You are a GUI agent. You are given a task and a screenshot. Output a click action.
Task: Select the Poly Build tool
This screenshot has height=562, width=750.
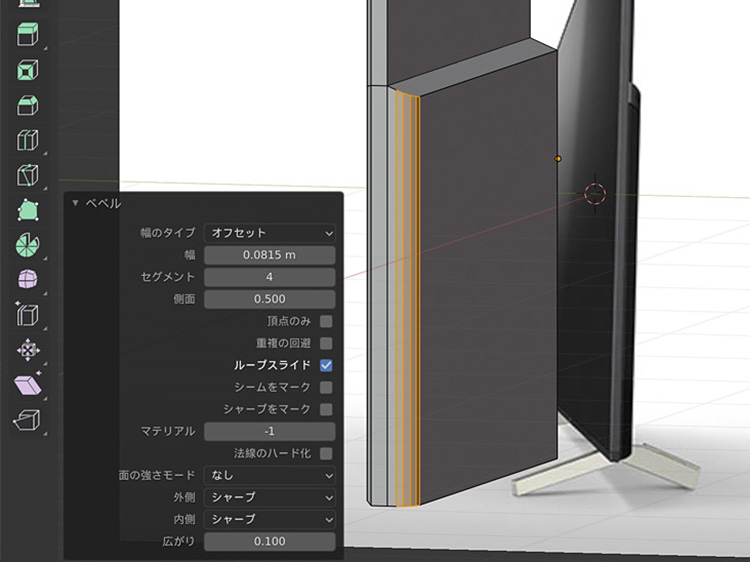28,211
